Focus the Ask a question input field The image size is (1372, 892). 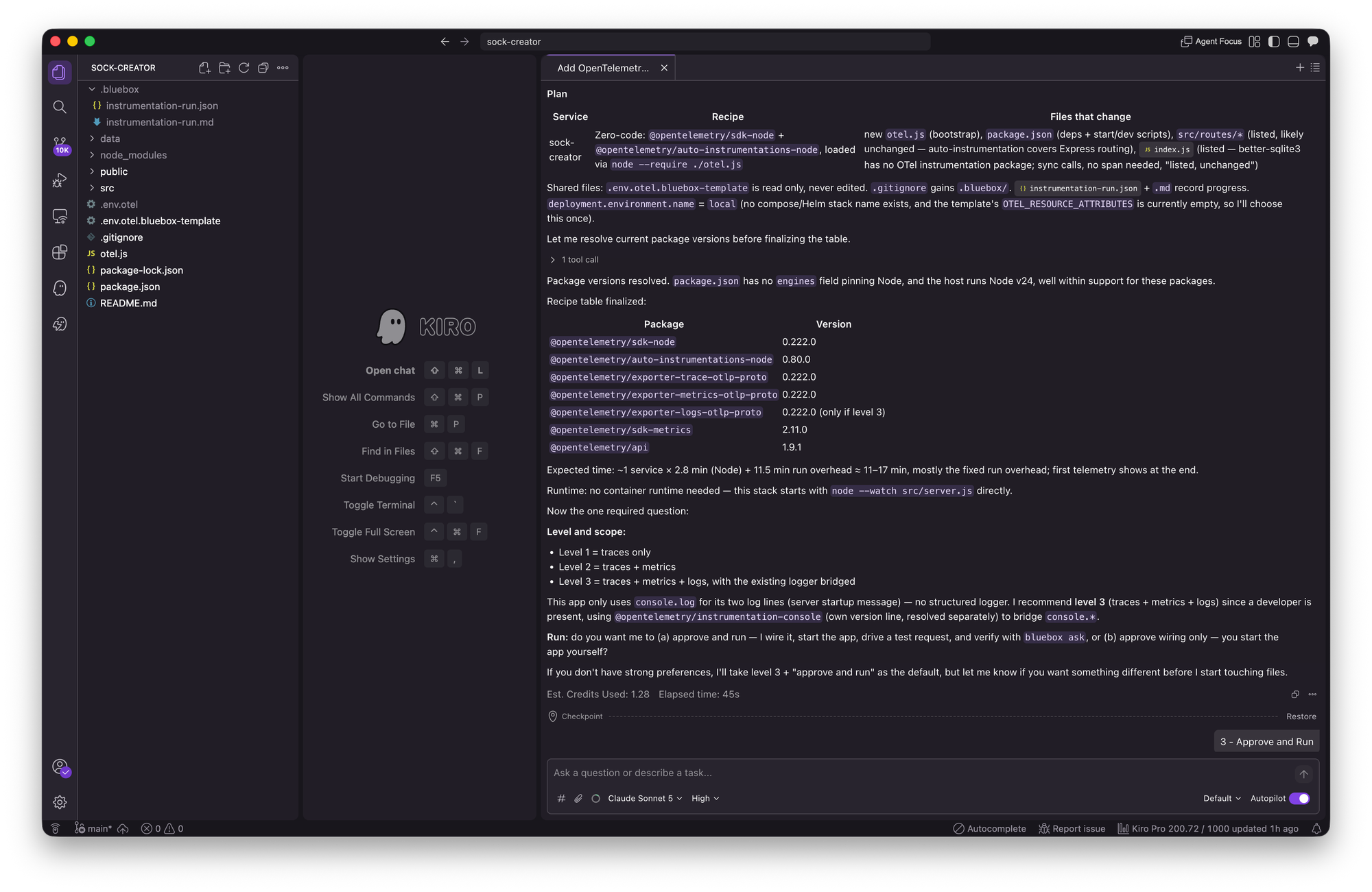click(919, 773)
